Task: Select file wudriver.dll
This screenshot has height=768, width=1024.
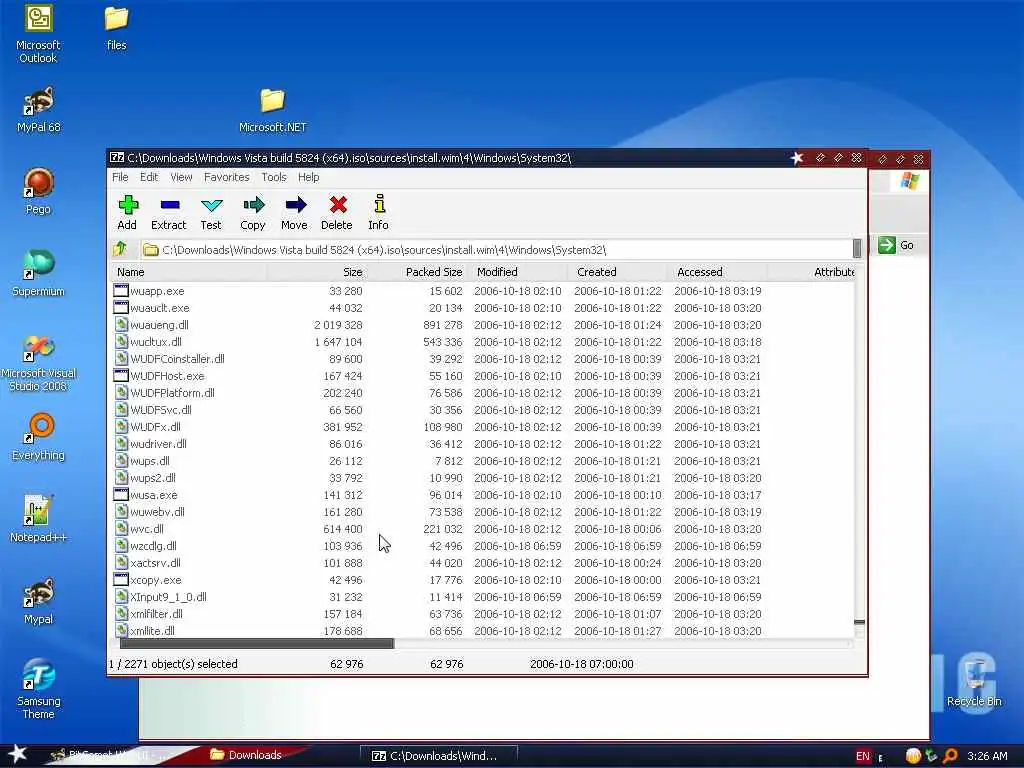Action: pos(158,443)
